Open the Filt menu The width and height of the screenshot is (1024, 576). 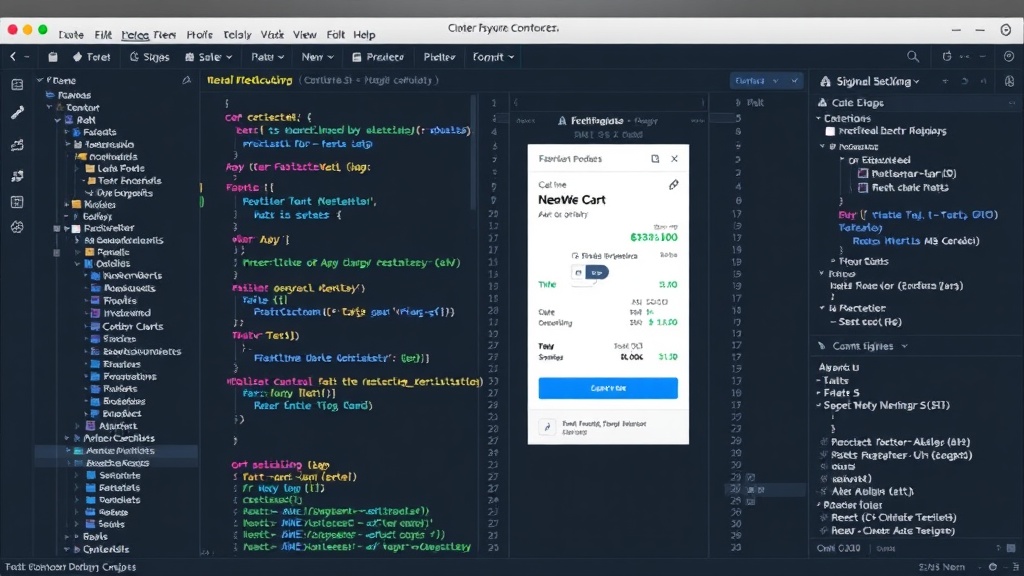tap(103, 35)
